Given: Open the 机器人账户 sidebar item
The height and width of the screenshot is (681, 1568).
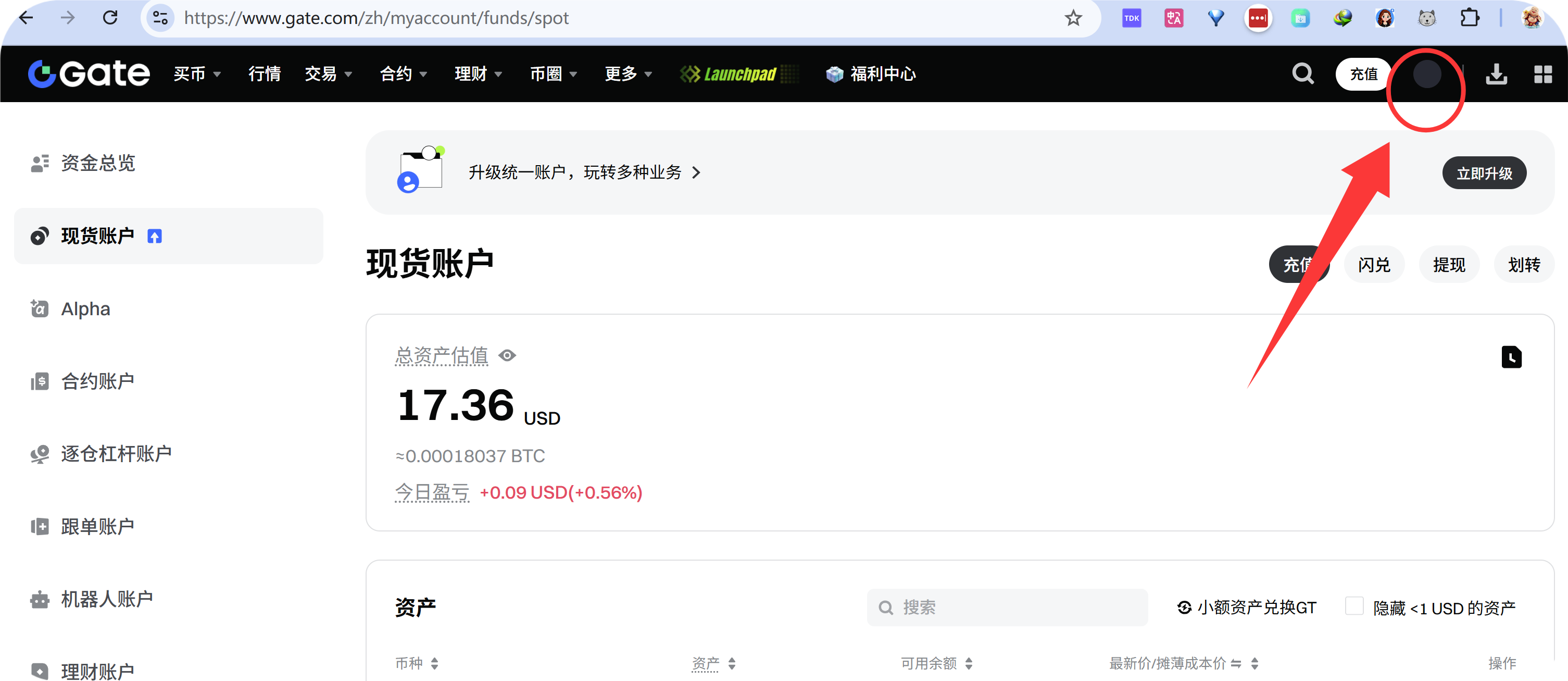Looking at the screenshot, I should [x=107, y=599].
